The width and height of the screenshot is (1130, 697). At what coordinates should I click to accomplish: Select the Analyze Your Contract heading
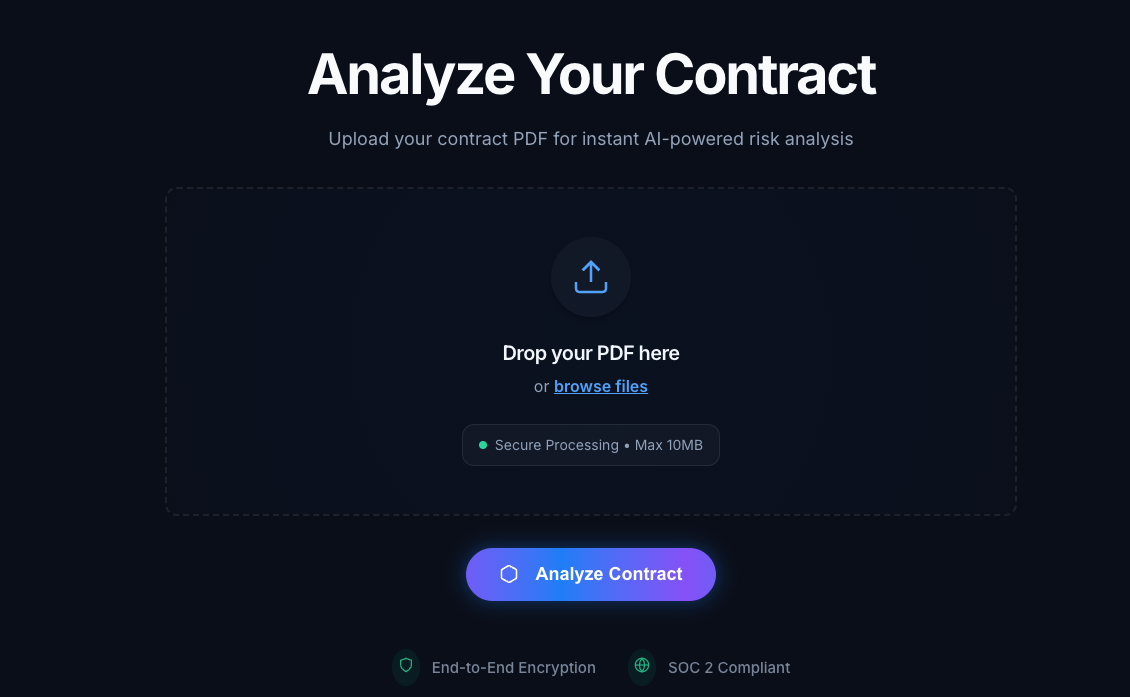[591, 74]
